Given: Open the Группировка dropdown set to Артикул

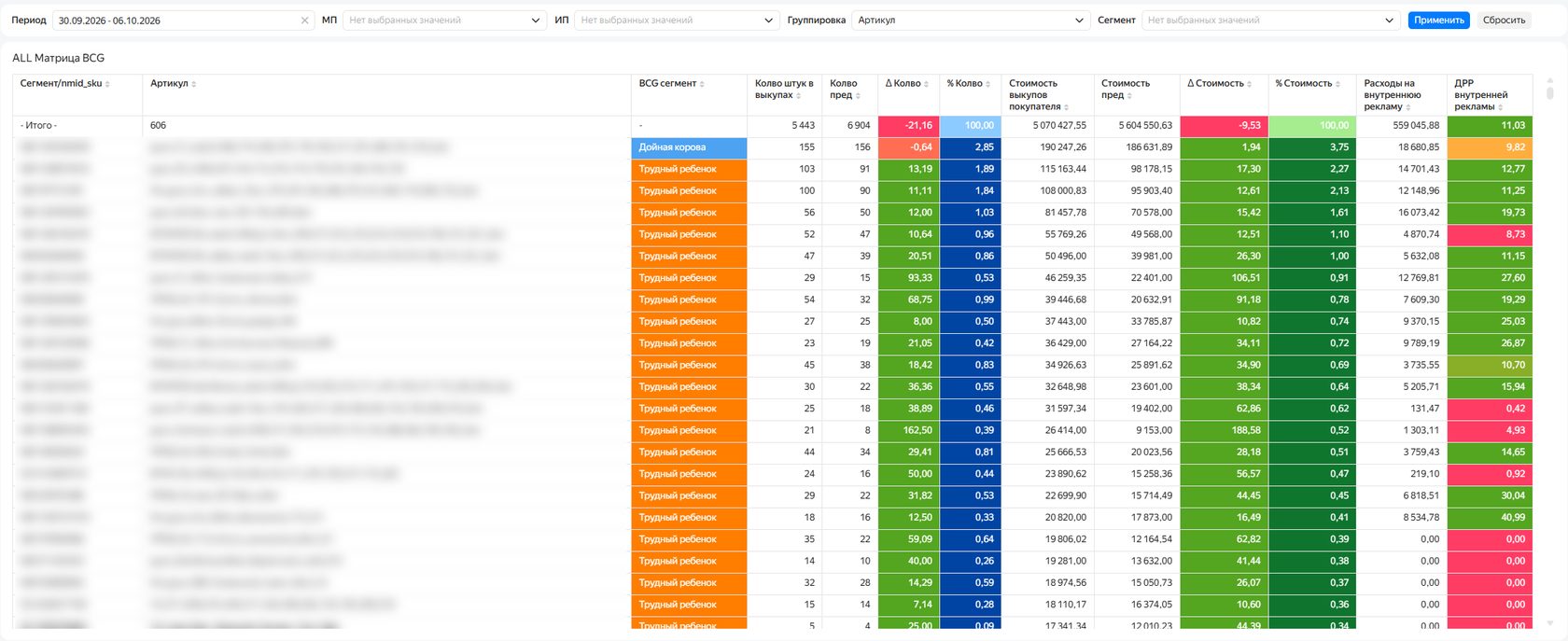Looking at the screenshot, I should pos(971,21).
